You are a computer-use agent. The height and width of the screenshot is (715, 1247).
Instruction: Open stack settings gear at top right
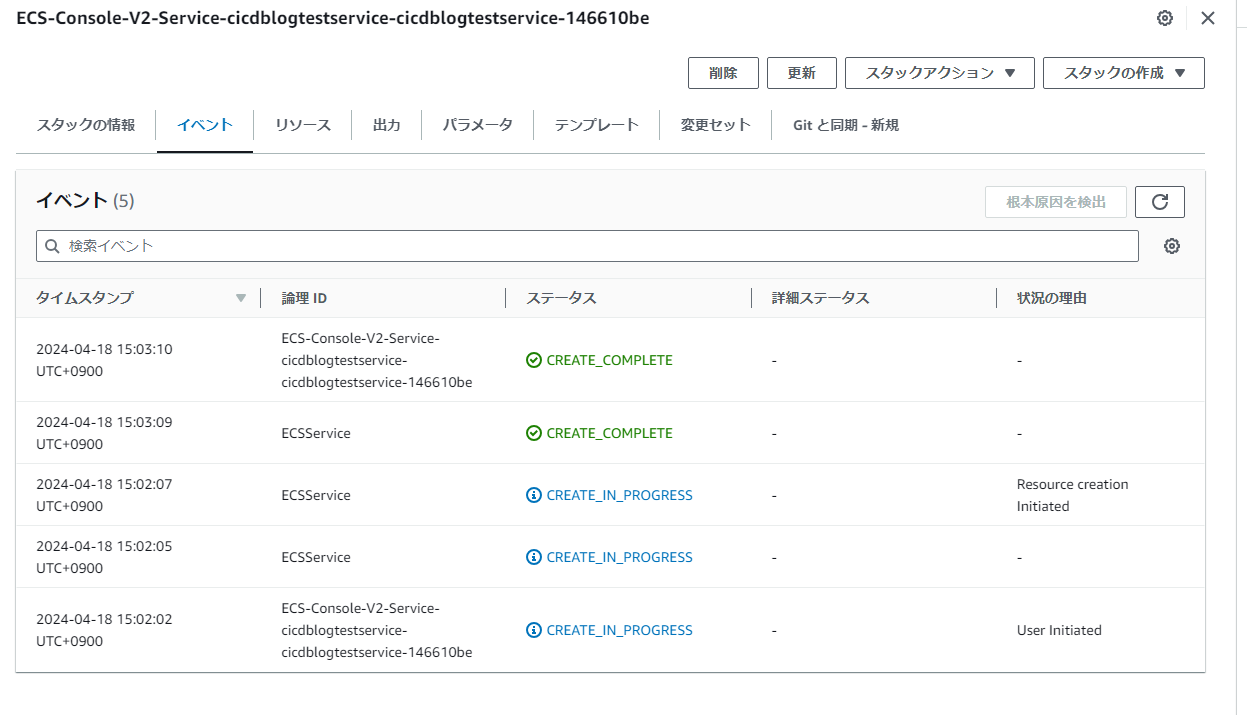[1165, 18]
